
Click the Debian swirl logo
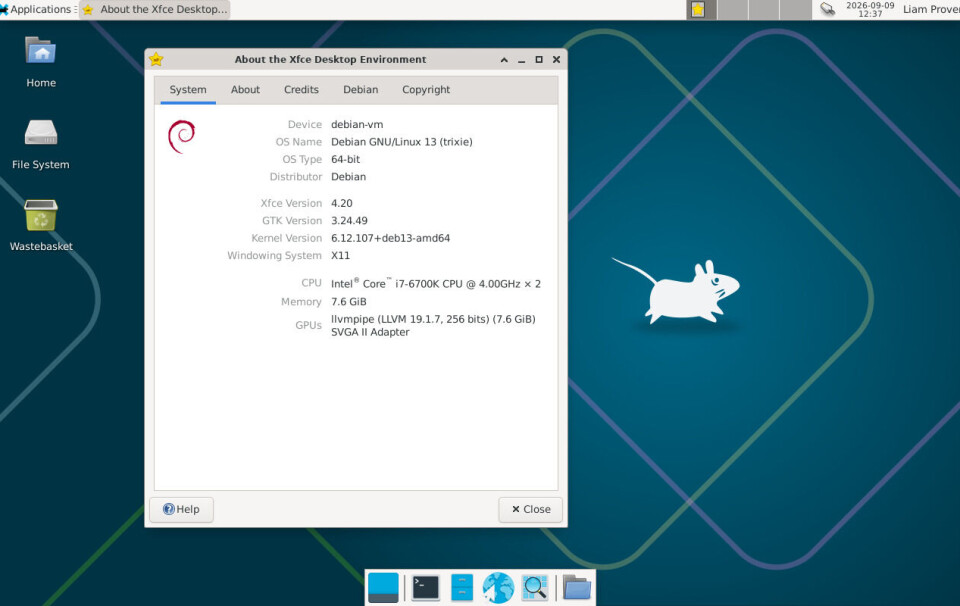pyautogui.click(x=182, y=136)
